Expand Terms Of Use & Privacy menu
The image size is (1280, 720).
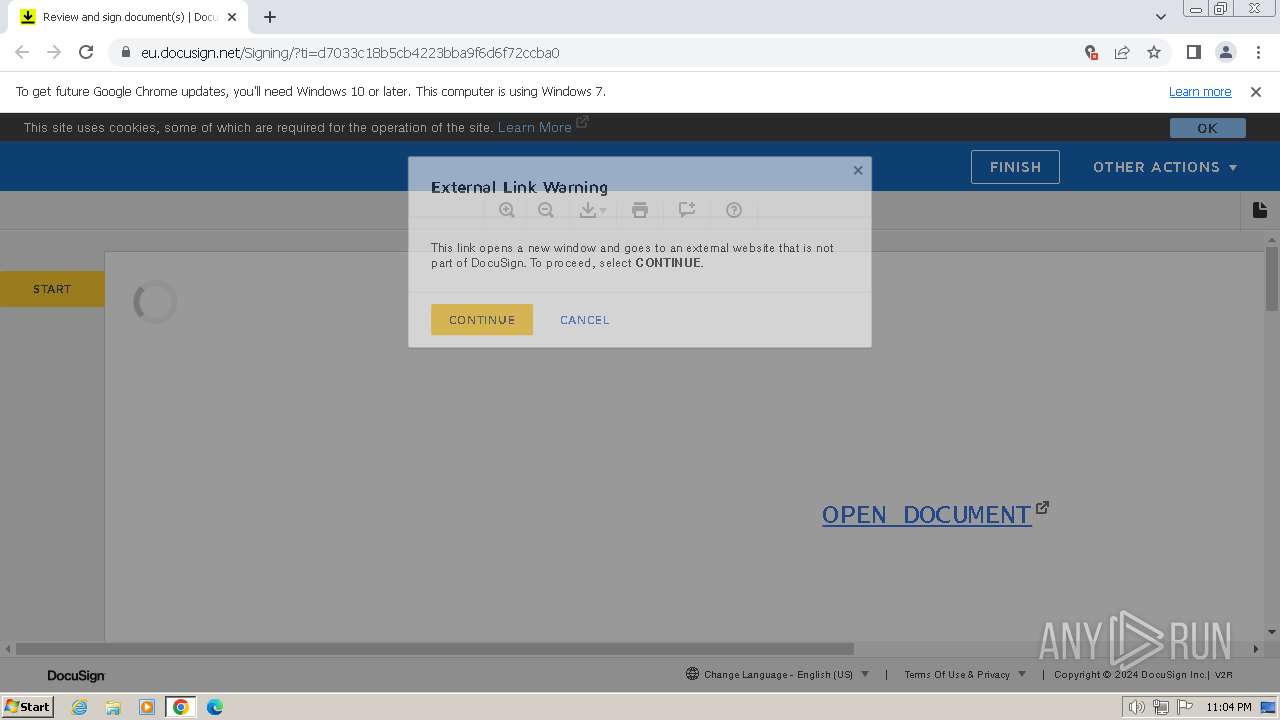(x=965, y=674)
